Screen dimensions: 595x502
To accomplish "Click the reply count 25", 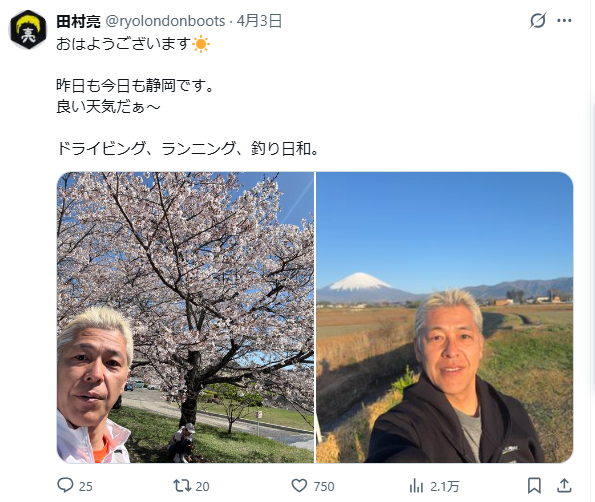I will (x=86, y=486).
